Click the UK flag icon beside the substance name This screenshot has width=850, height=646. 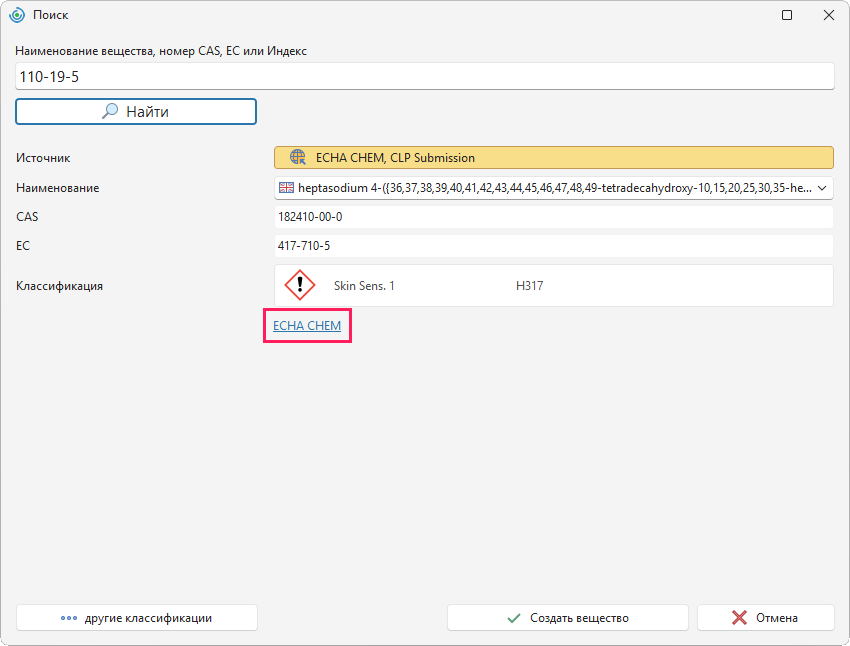tap(286, 188)
